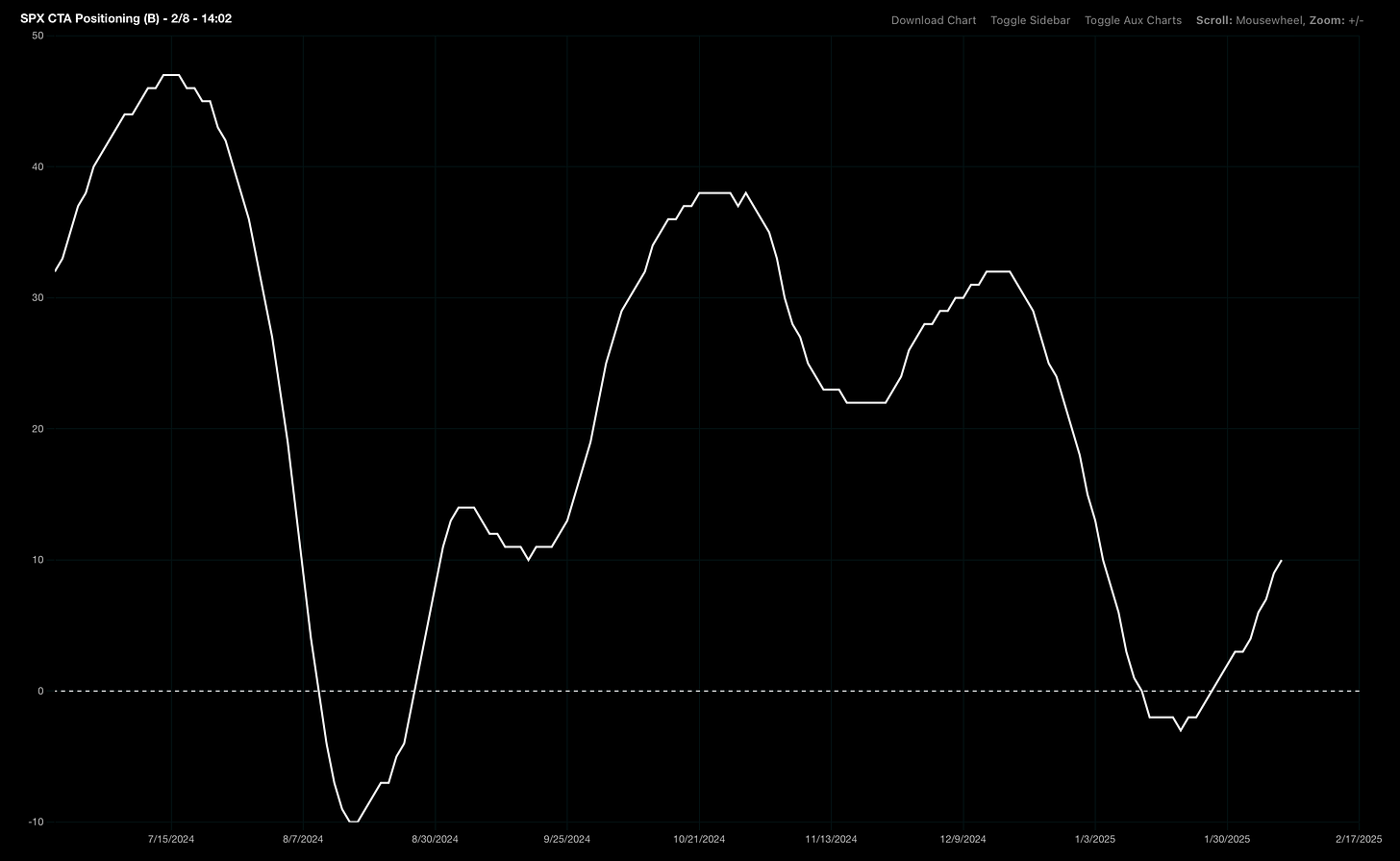Viewport: 1400px width, 861px height.
Task: Toggle the sidebar via Toggle Sidebar
Action: pyautogui.click(x=1031, y=20)
